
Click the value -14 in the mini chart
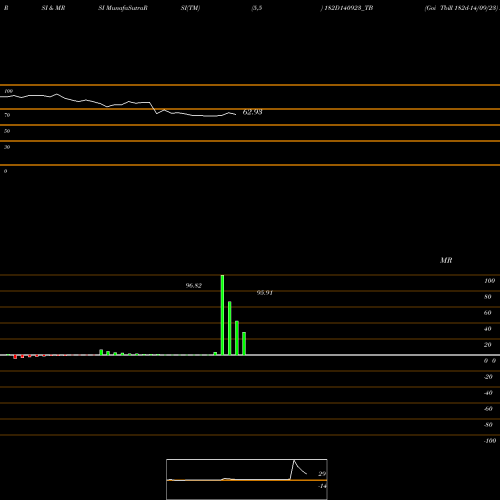pyautogui.click(x=322, y=486)
